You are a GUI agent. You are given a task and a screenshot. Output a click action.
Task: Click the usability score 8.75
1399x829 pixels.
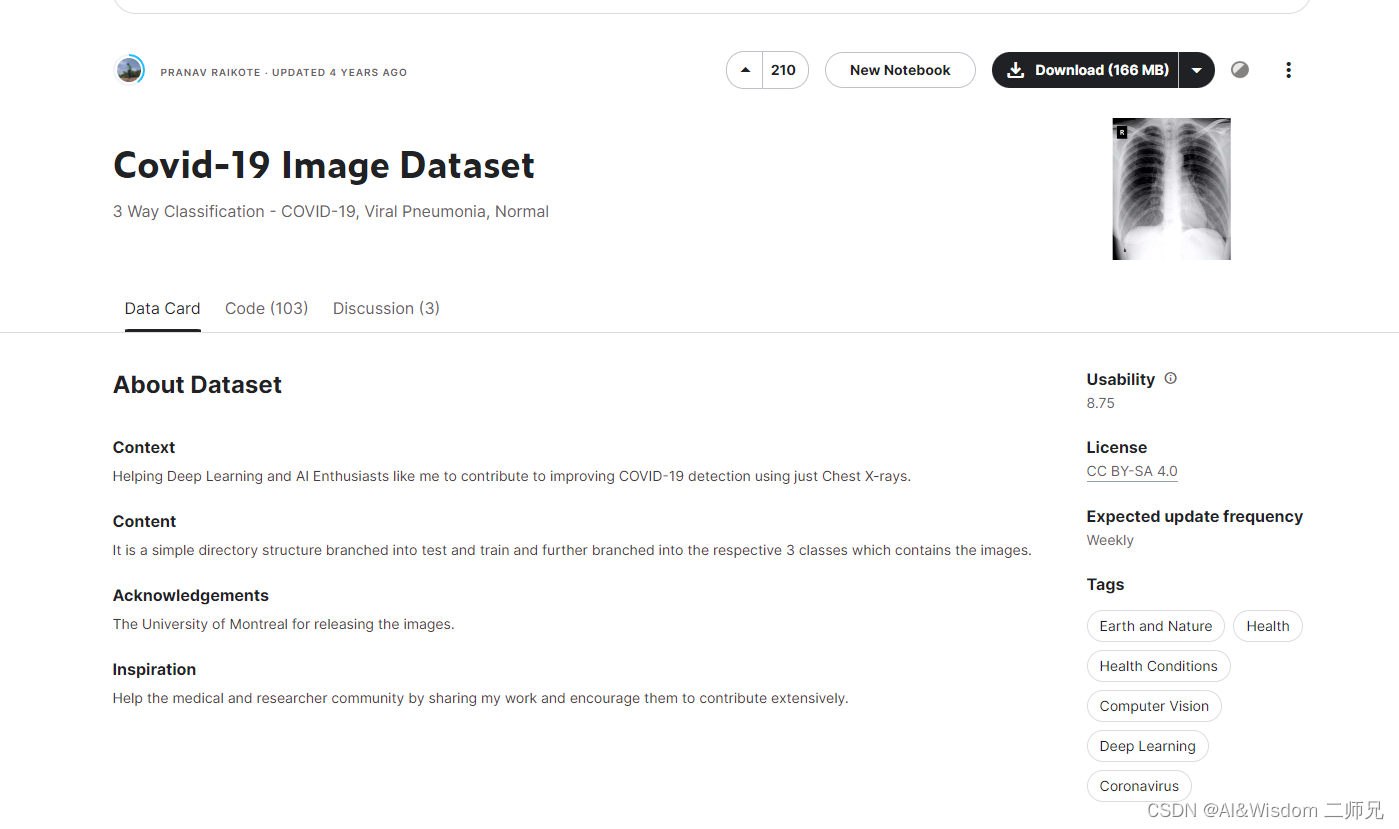pos(1101,403)
